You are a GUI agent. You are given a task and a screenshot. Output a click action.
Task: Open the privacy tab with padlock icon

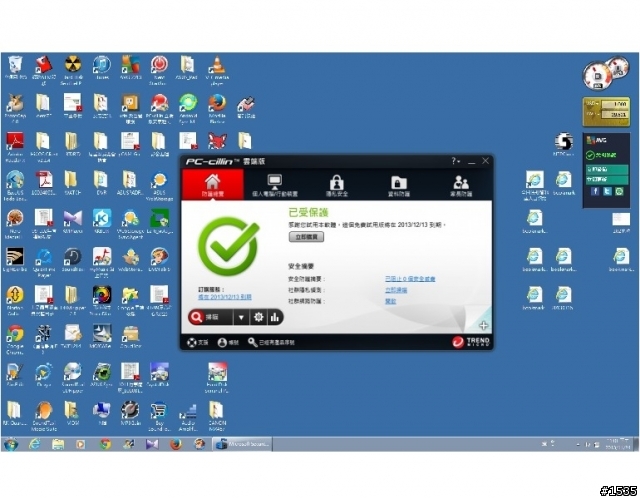click(x=337, y=184)
